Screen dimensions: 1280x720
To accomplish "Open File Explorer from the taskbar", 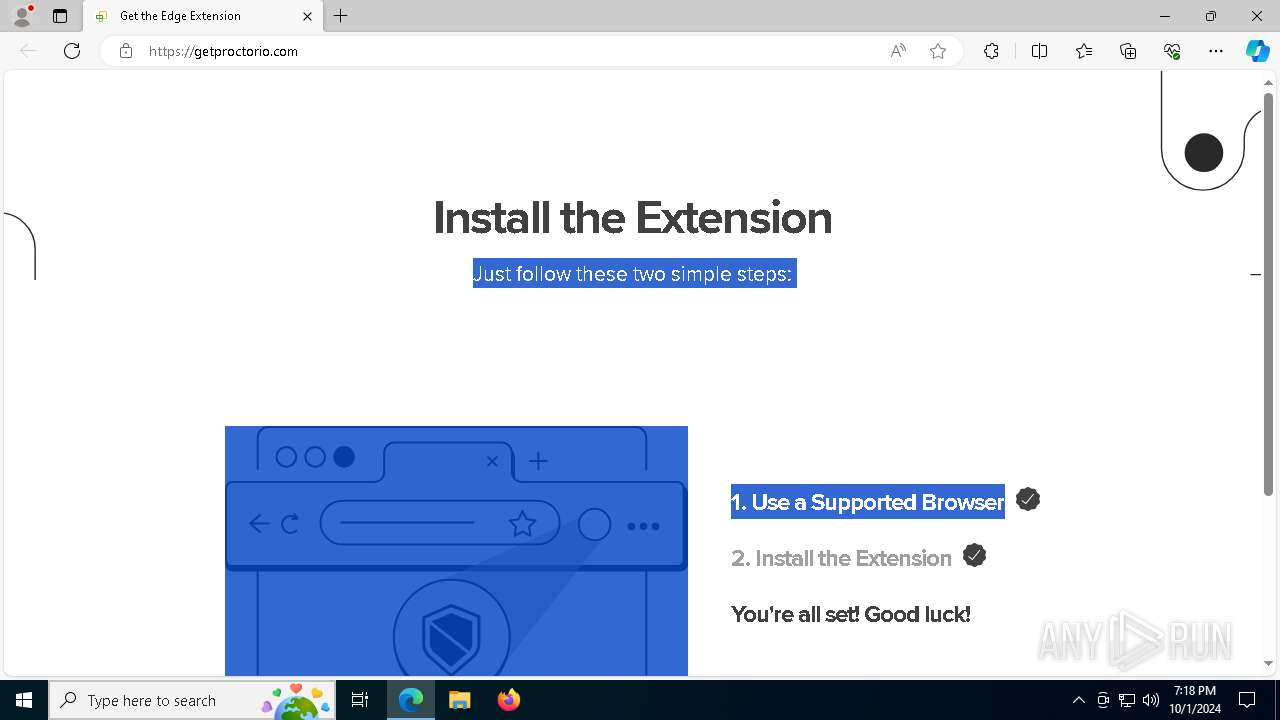I will 459,700.
